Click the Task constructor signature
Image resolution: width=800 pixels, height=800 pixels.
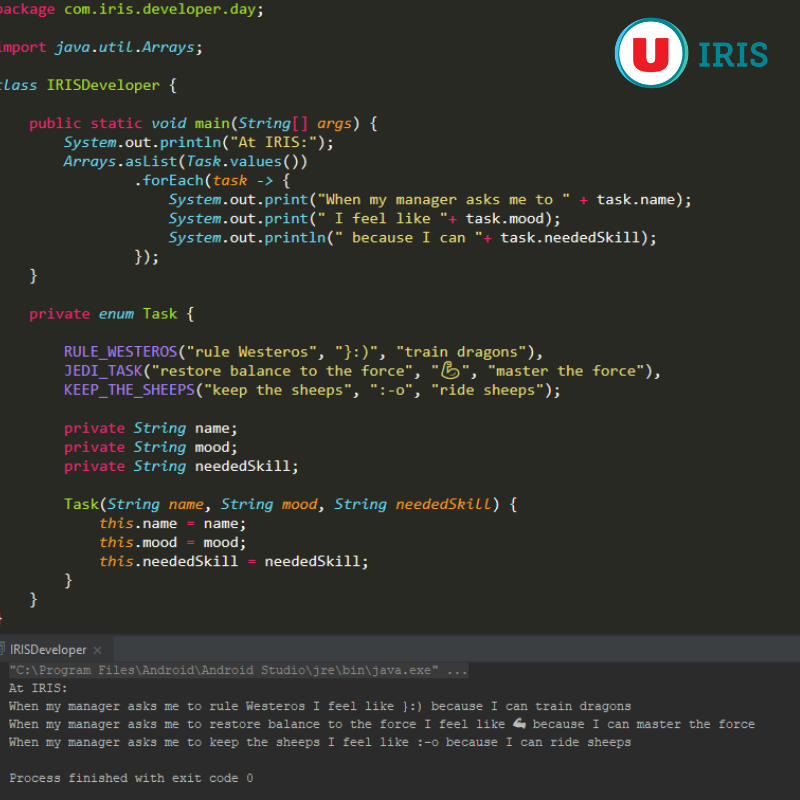[291, 505]
